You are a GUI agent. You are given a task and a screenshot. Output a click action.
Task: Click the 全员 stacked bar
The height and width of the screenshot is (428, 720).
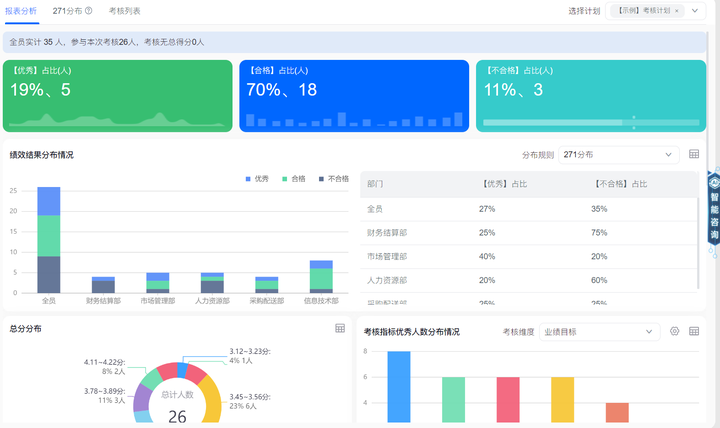pyautogui.click(x=49, y=240)
